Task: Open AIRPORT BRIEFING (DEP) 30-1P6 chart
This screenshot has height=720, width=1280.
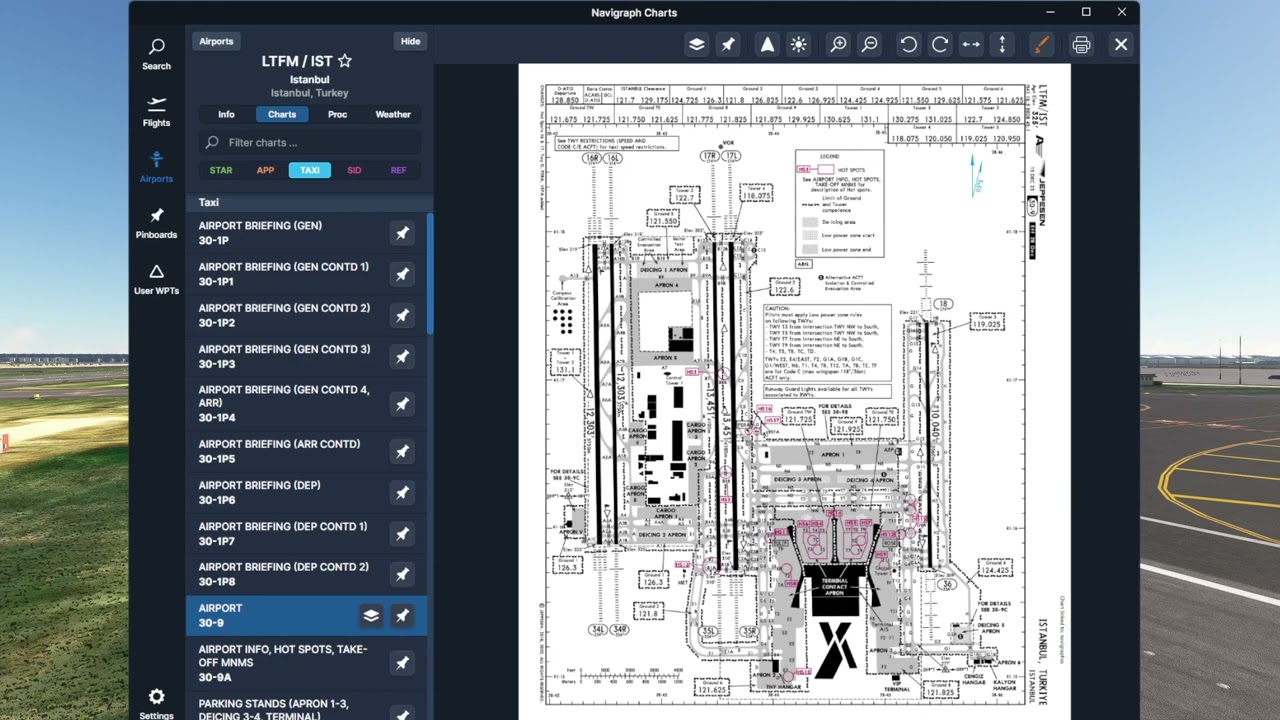Action: [306, 493]
